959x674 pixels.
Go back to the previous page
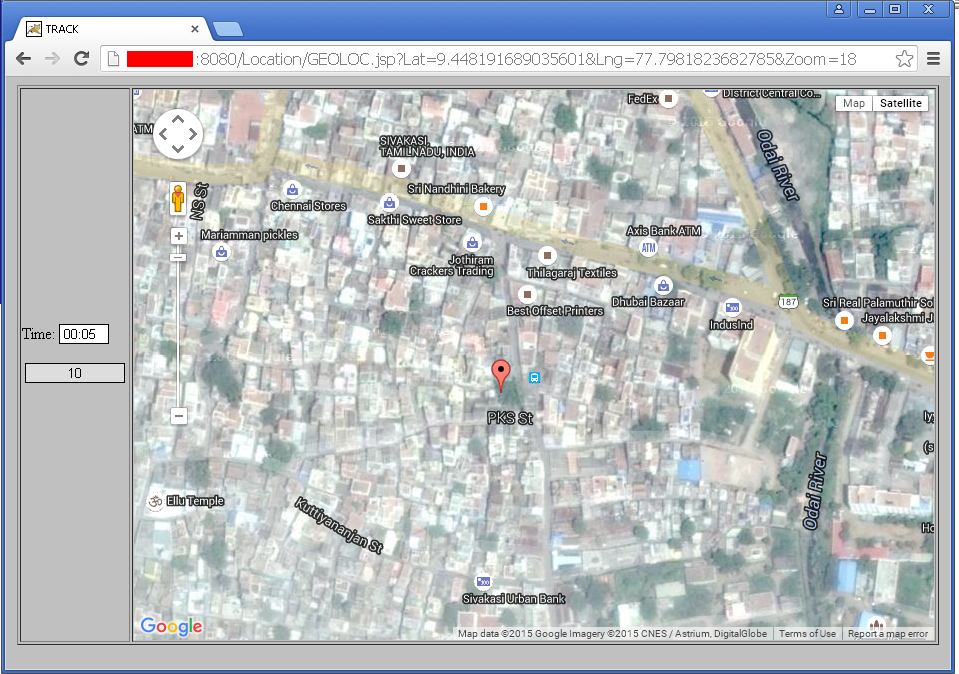(24, 59)
